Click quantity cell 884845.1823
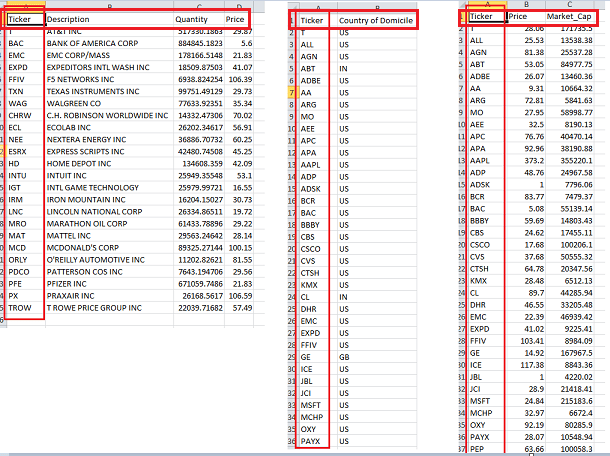The height and width of the screenshot is (456, 610). coord(199,43)
